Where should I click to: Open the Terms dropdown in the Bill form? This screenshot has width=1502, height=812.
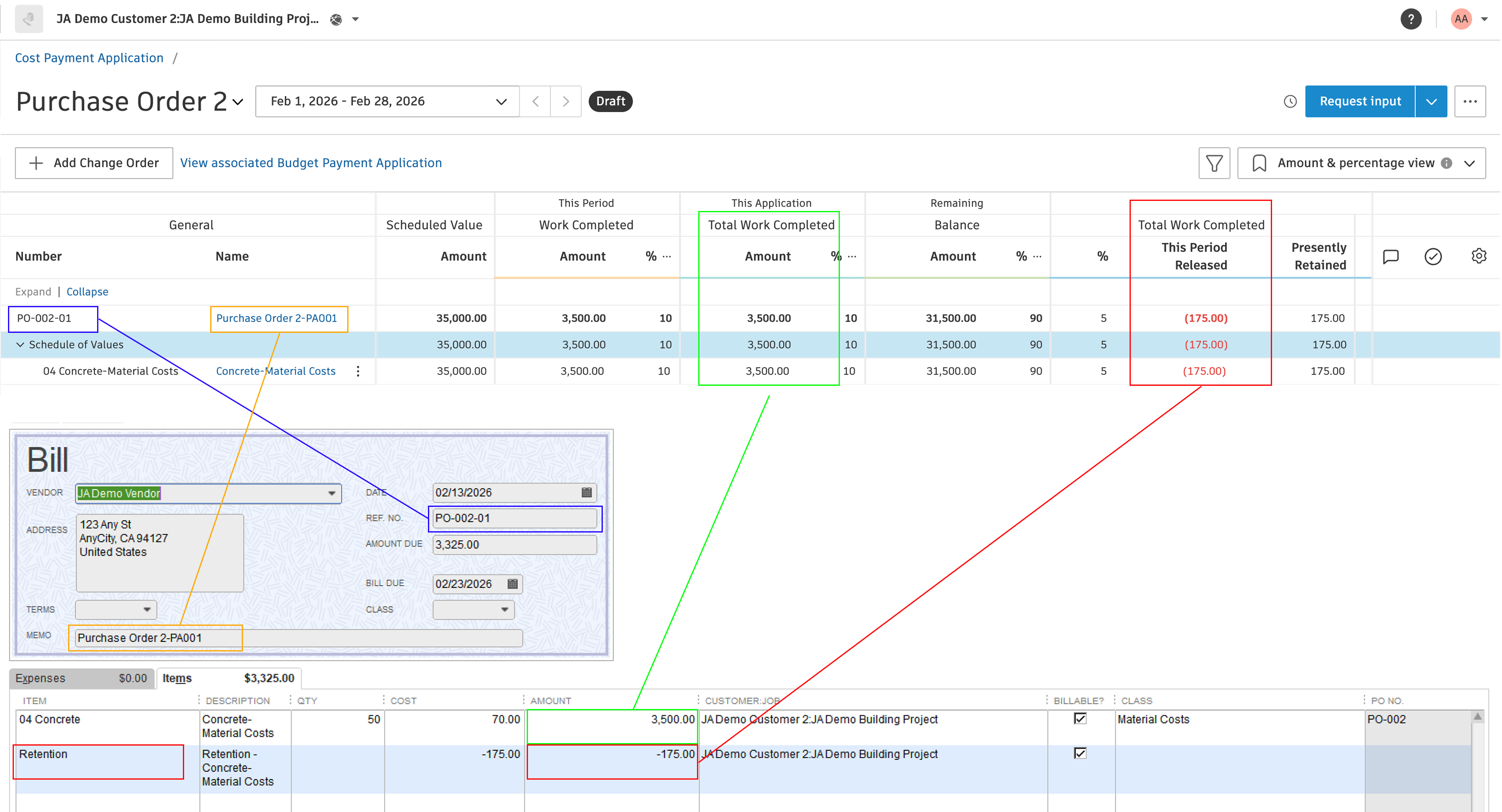tap(147, 609)
